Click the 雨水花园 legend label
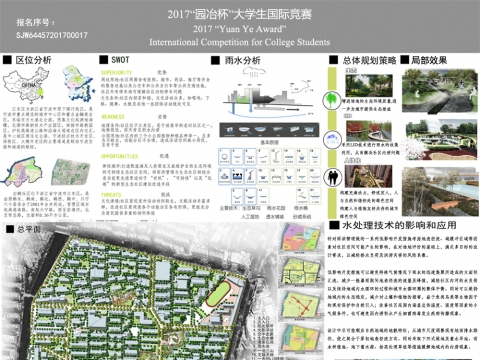Viewport: 480px width, 360px height. [276, 208]
